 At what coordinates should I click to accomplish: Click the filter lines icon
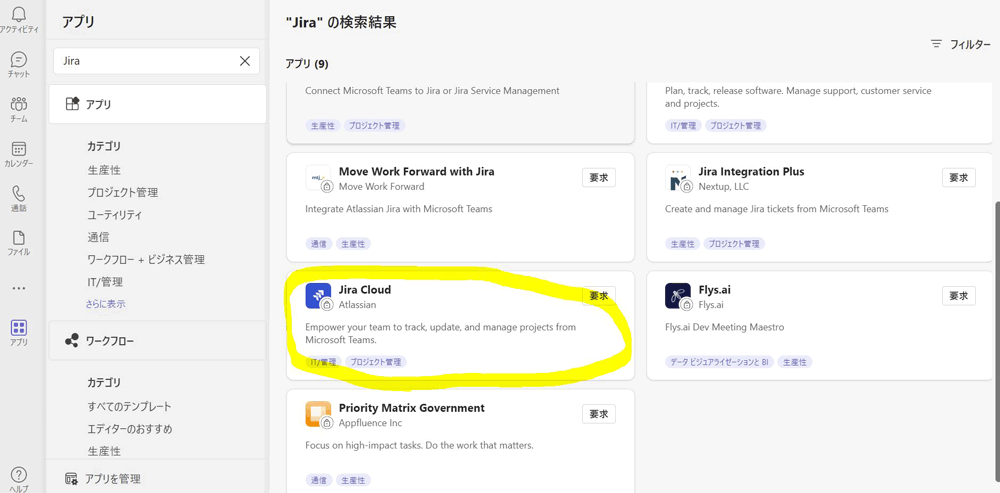pos(936,44)
